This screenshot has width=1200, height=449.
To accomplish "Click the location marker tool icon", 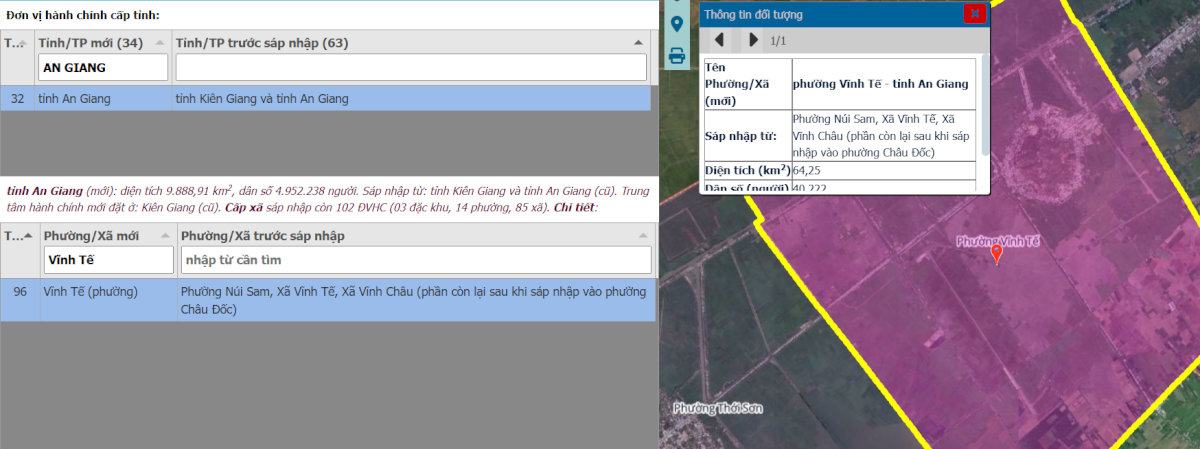I will (x=677, y=24).
